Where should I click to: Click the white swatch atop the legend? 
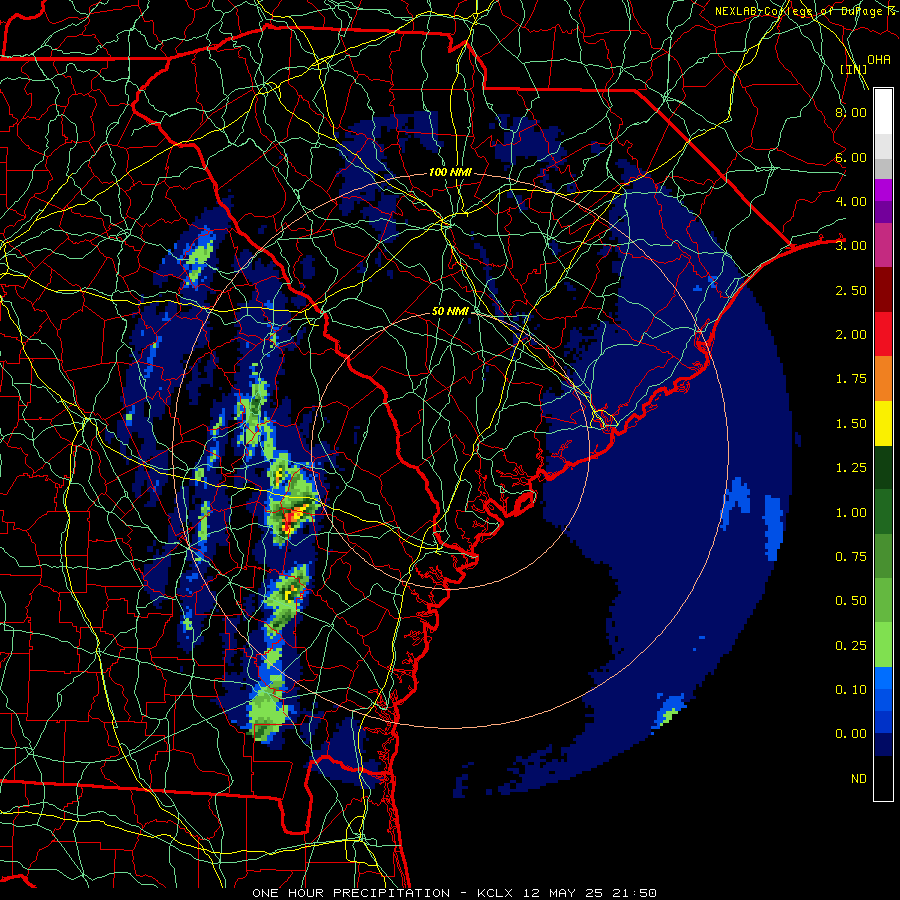[x=883, y=111]
